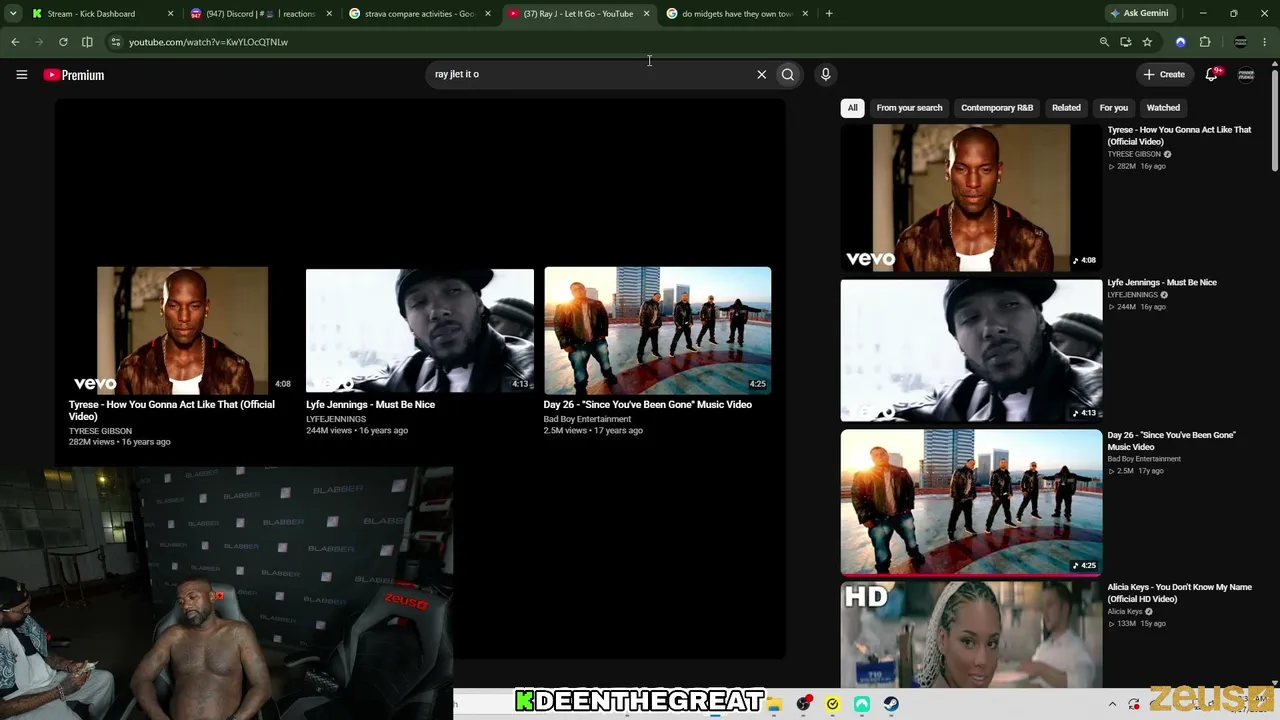Select the address bar URL

click(x=208, y=42)
